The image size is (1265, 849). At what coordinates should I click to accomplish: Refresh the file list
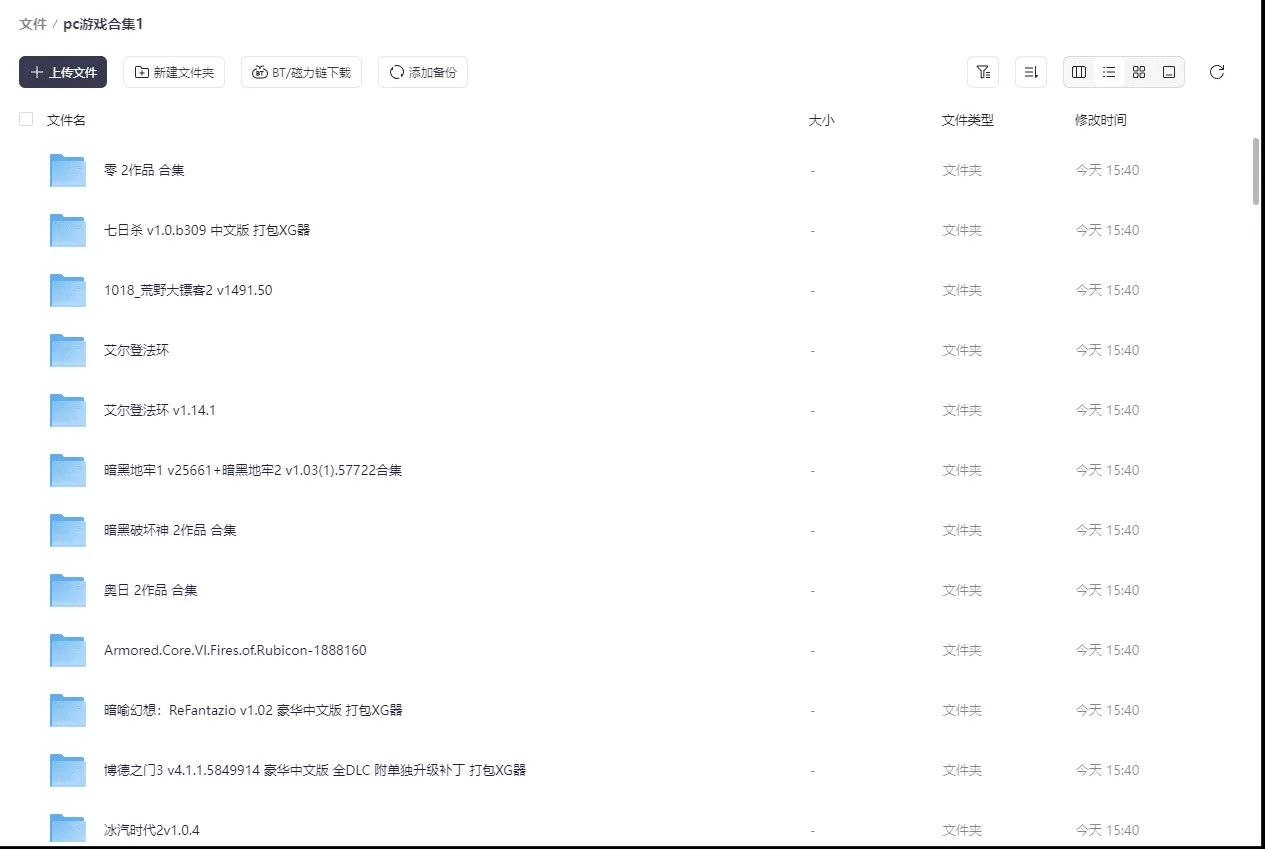coord(1217,72)
